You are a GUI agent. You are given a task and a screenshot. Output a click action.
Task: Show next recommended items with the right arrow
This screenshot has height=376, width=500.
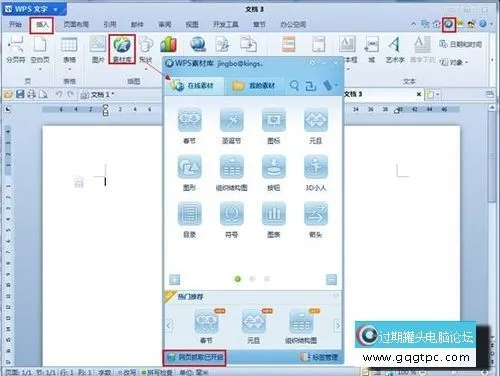click(x=337, y=325)
